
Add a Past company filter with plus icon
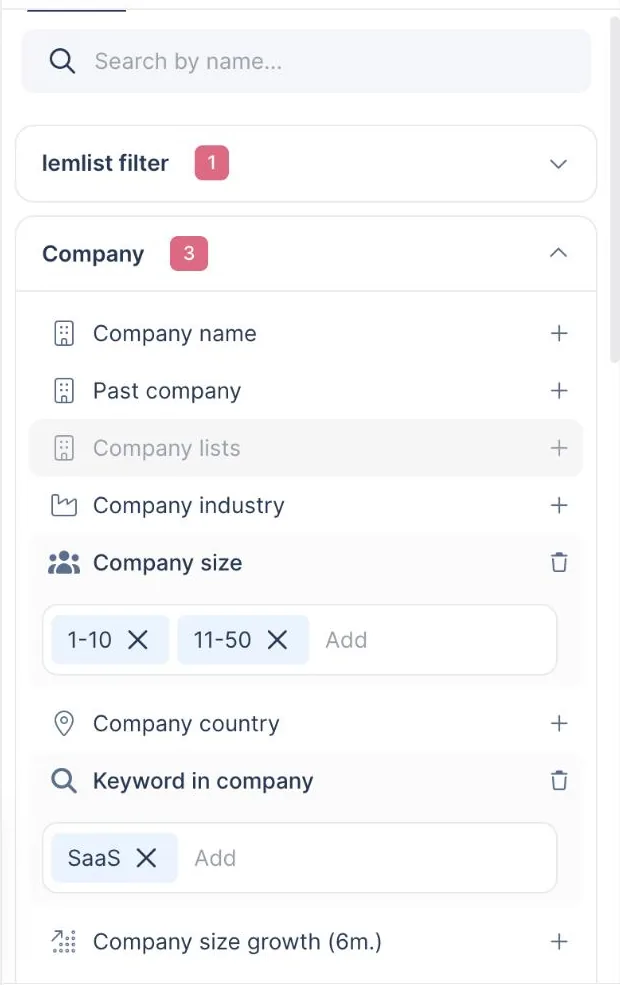click(x=558, y=390)
